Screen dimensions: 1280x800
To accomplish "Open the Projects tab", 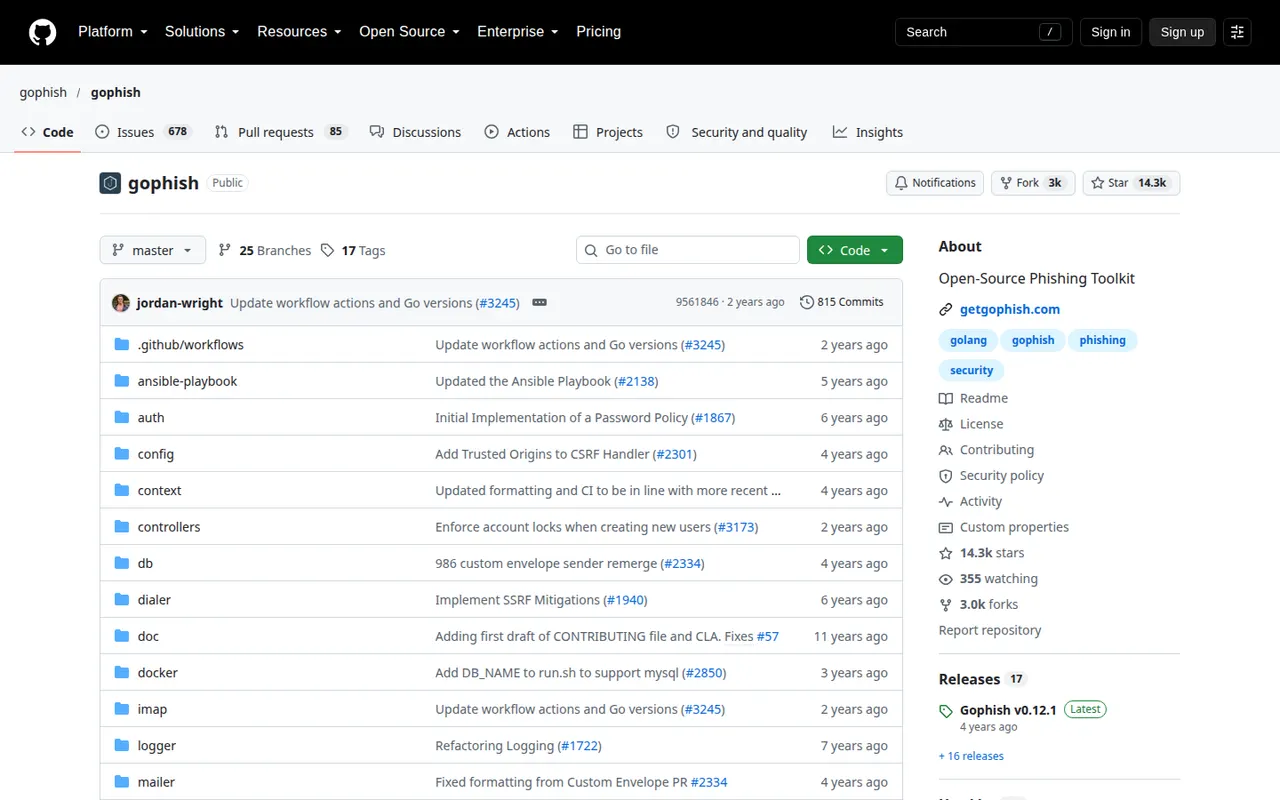I will coord(608,132).
